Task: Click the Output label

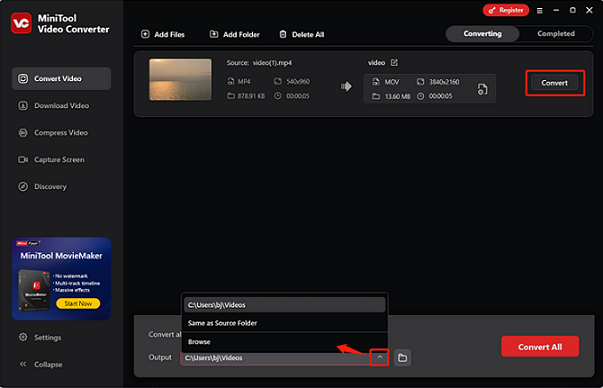Action: [x=160, y=357]
